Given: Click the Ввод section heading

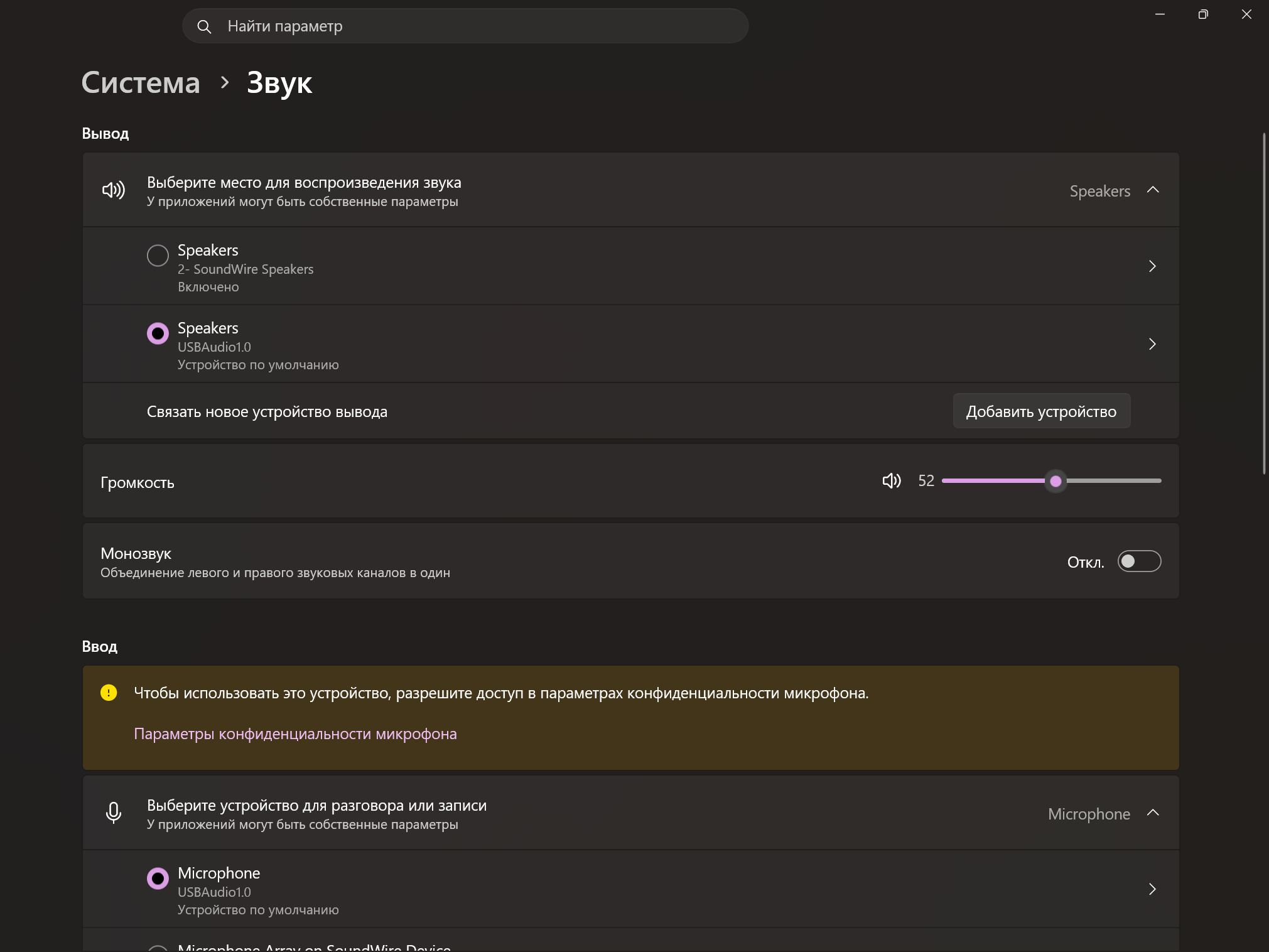Looking at the screenshot, I should click(x=100, y=647).
